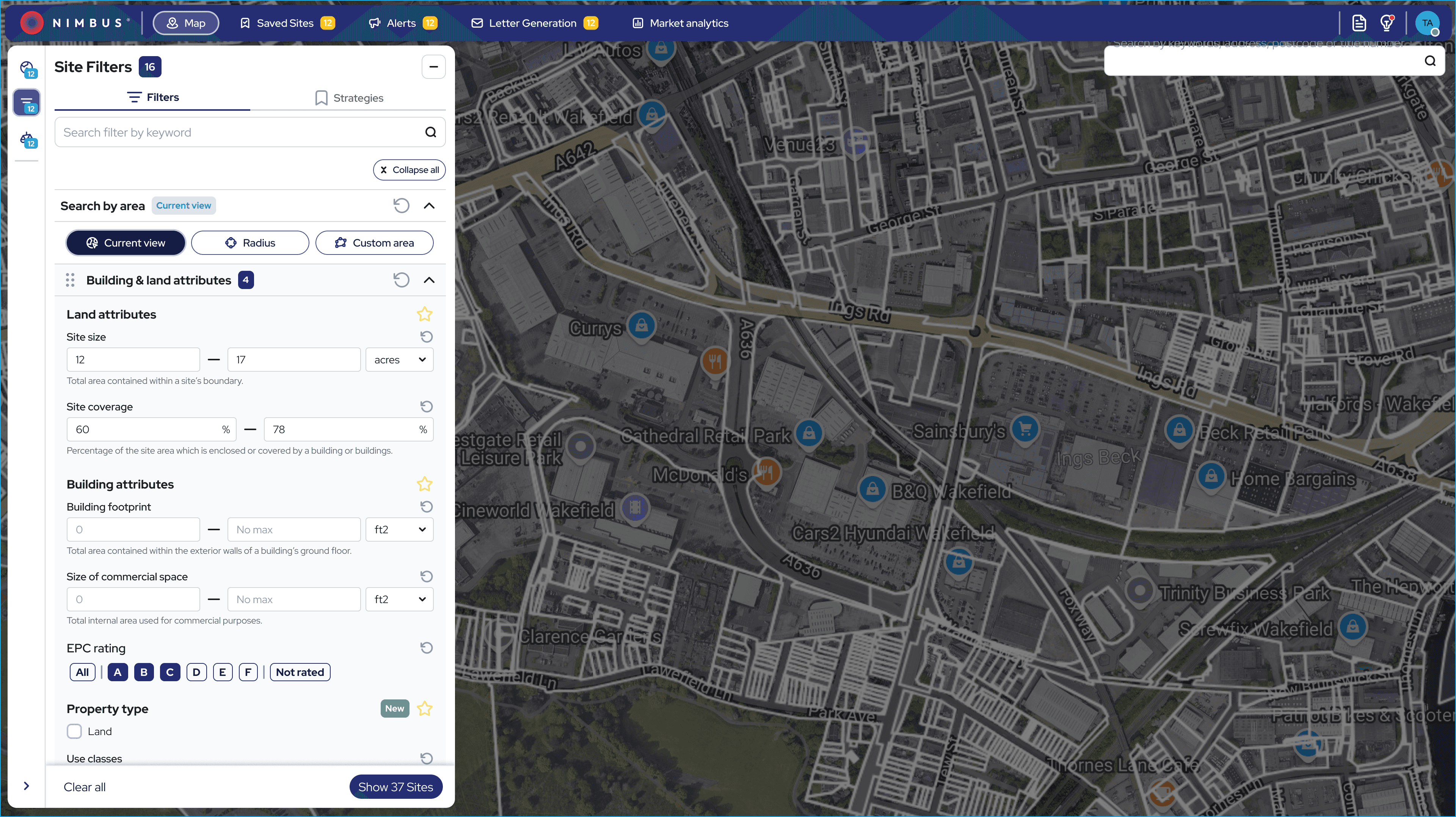Open the document notes icon in header
1456x817 pixels.
point(1359,23)
